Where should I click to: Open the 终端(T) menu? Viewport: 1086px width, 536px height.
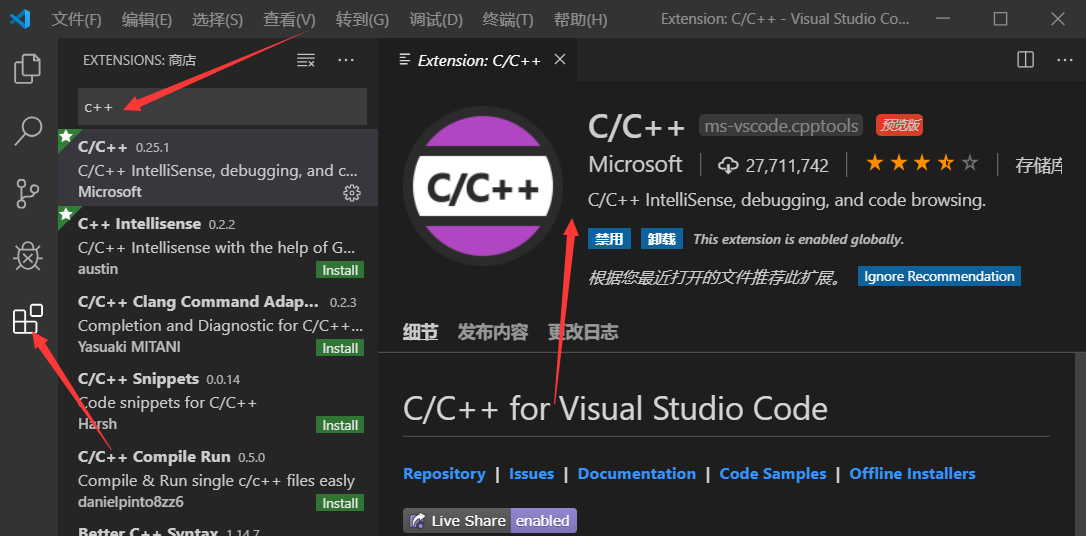tap(507, 19)
